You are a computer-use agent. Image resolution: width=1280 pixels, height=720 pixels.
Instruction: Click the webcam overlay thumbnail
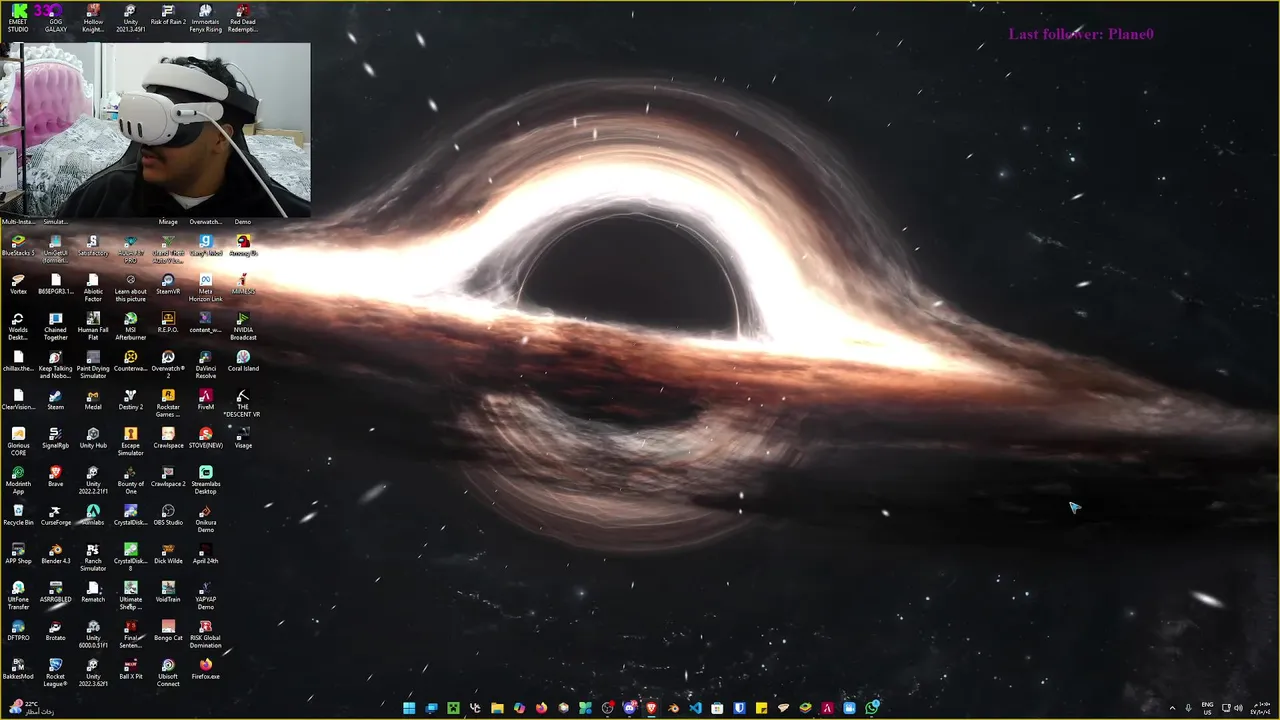pyautogui.click(x=155, y=130)
